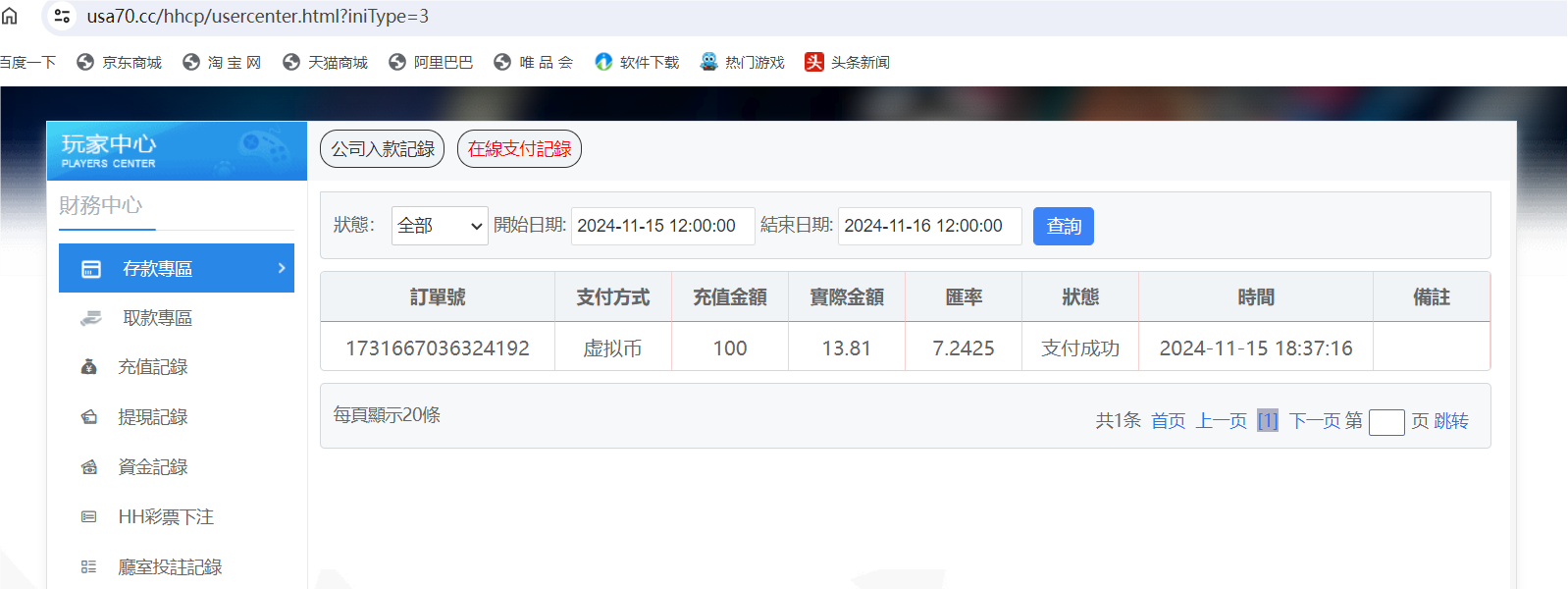The image size is (1568, 589).
Task: Open the 软件下载 bookmark
Action: (x=637, y=62)
